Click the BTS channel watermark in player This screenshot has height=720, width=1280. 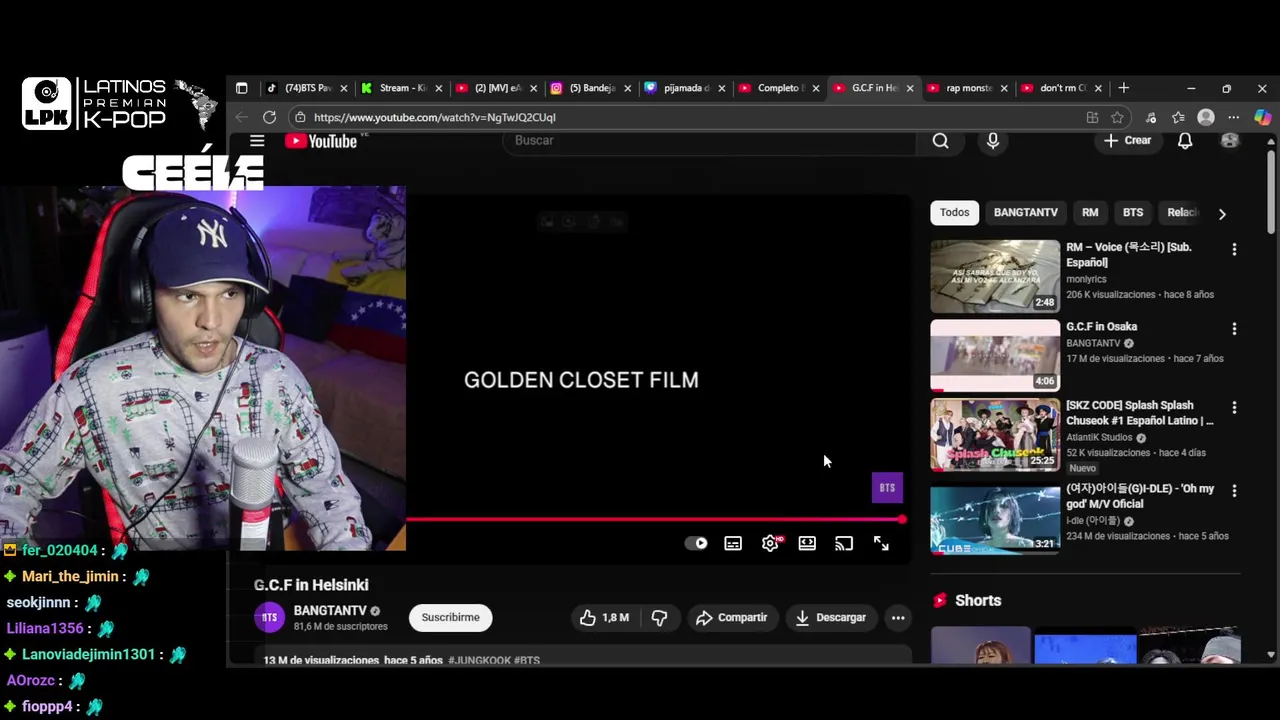(887, 488)
